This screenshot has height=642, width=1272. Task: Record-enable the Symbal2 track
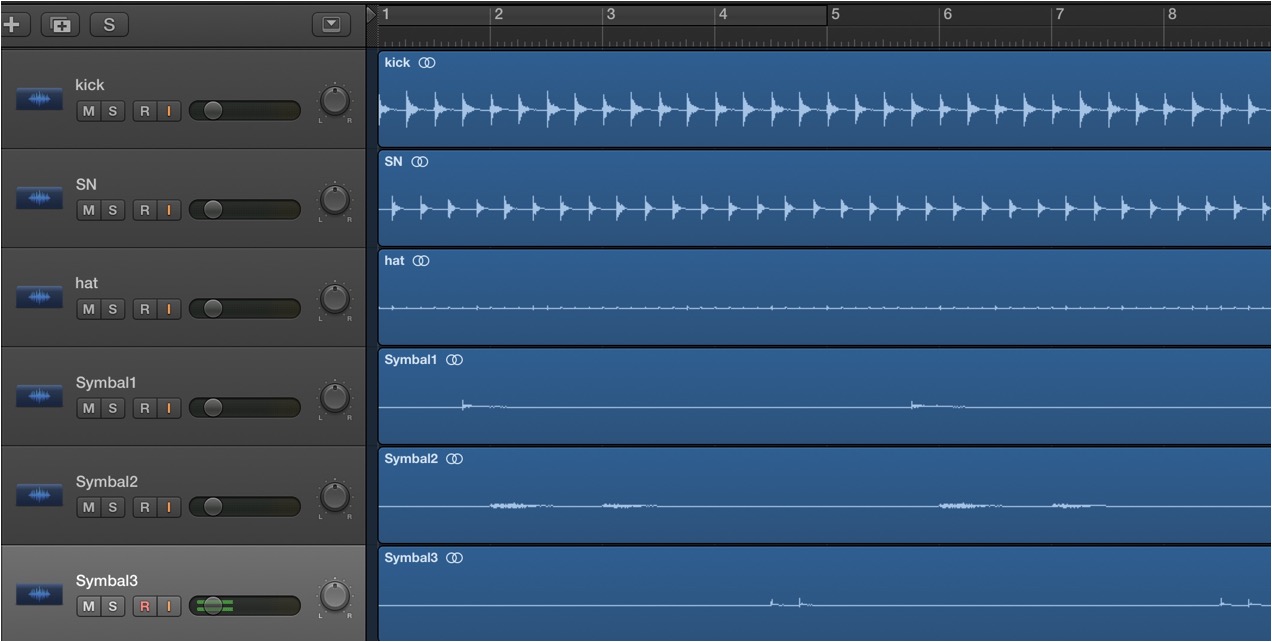(x=145, y=507)
